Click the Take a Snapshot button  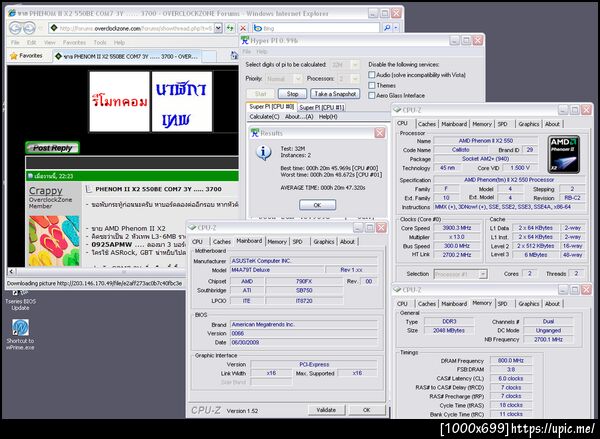pos(335,94)
